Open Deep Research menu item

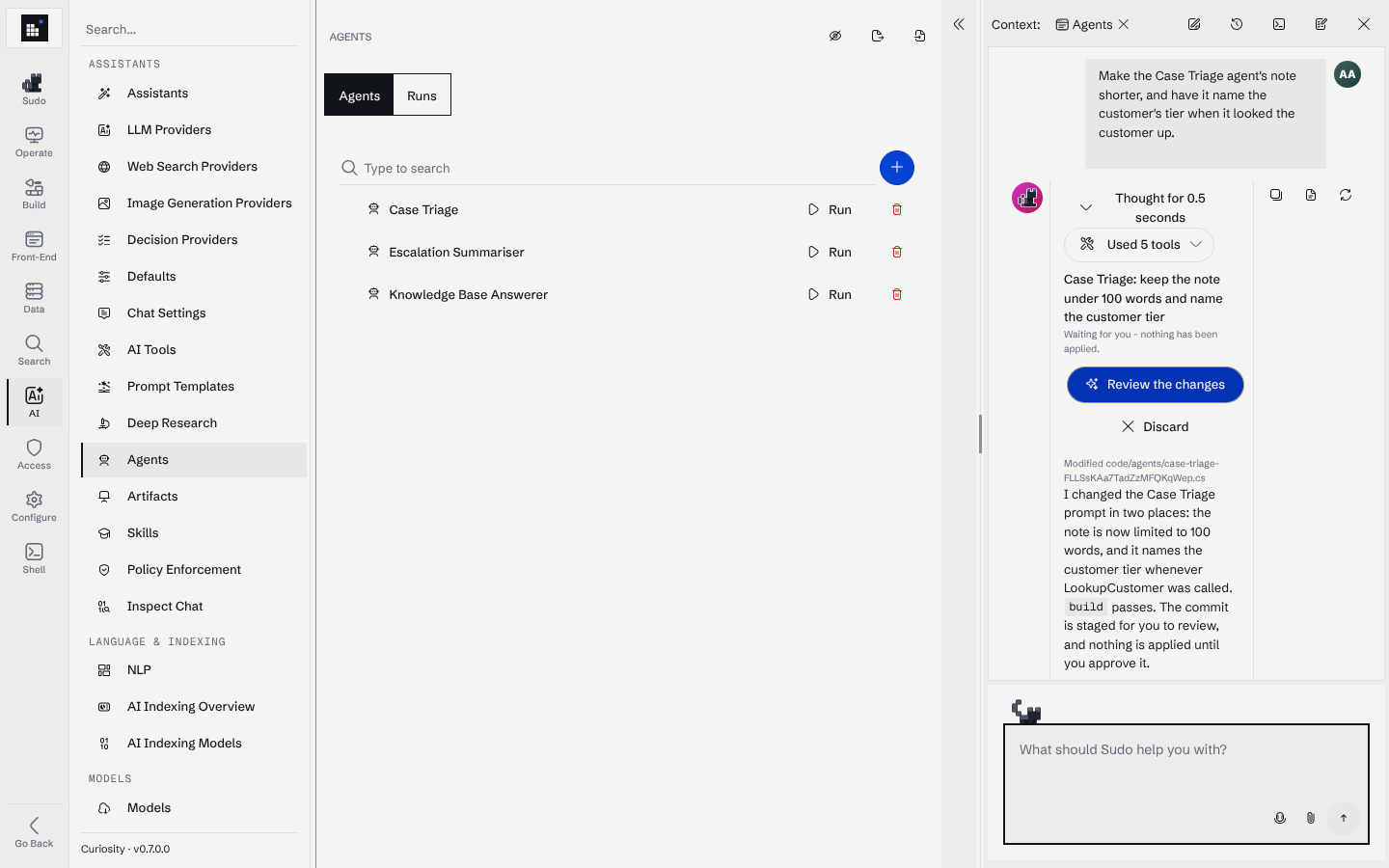194,423
